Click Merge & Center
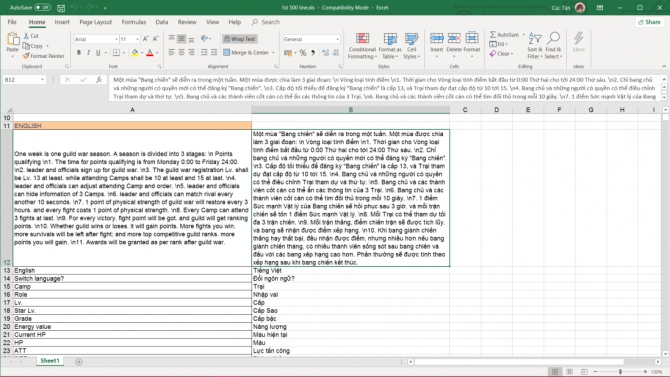670x377 pixels. [247, 53]
